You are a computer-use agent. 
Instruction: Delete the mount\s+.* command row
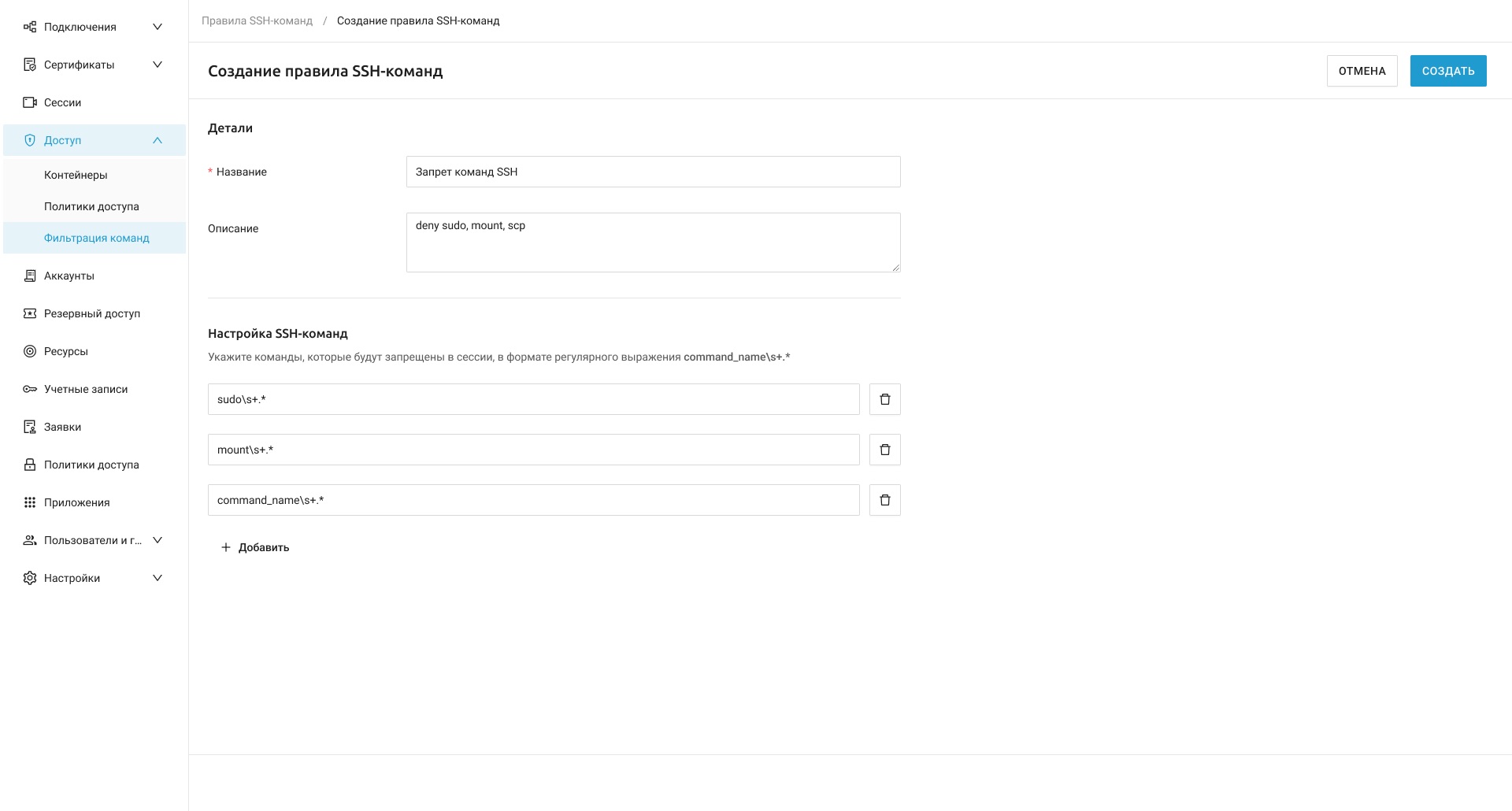884,450
